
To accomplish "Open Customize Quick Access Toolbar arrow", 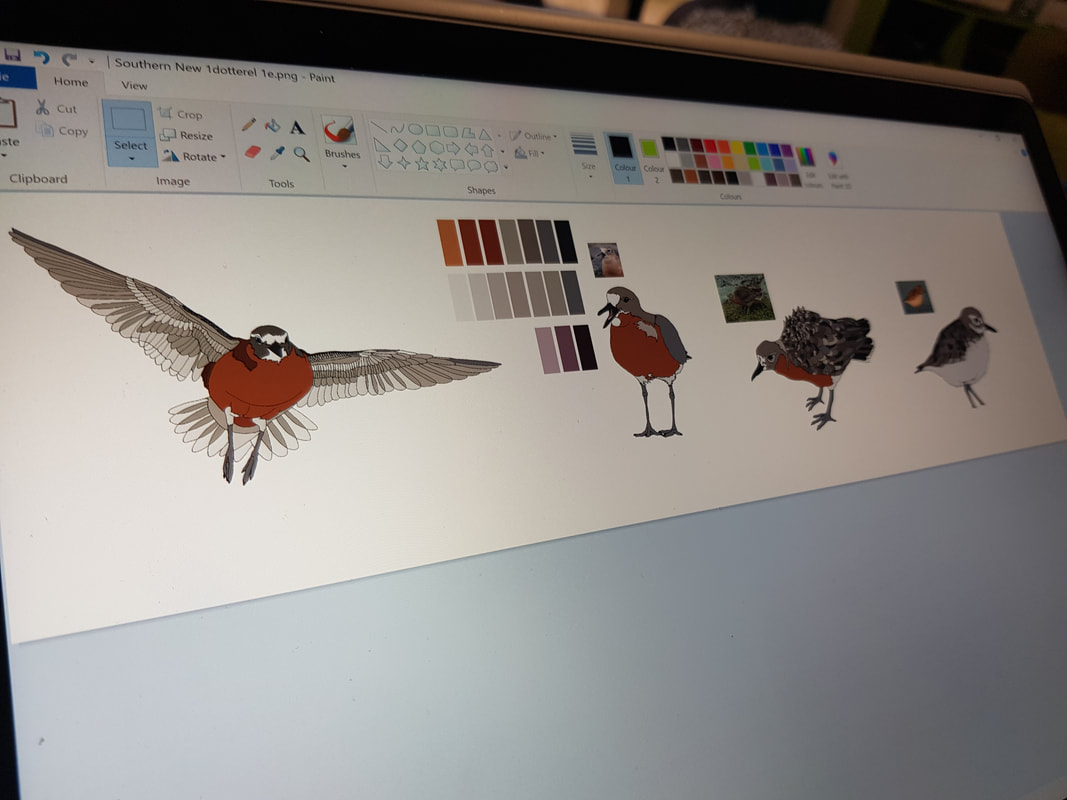I will [x=91, y=62].
